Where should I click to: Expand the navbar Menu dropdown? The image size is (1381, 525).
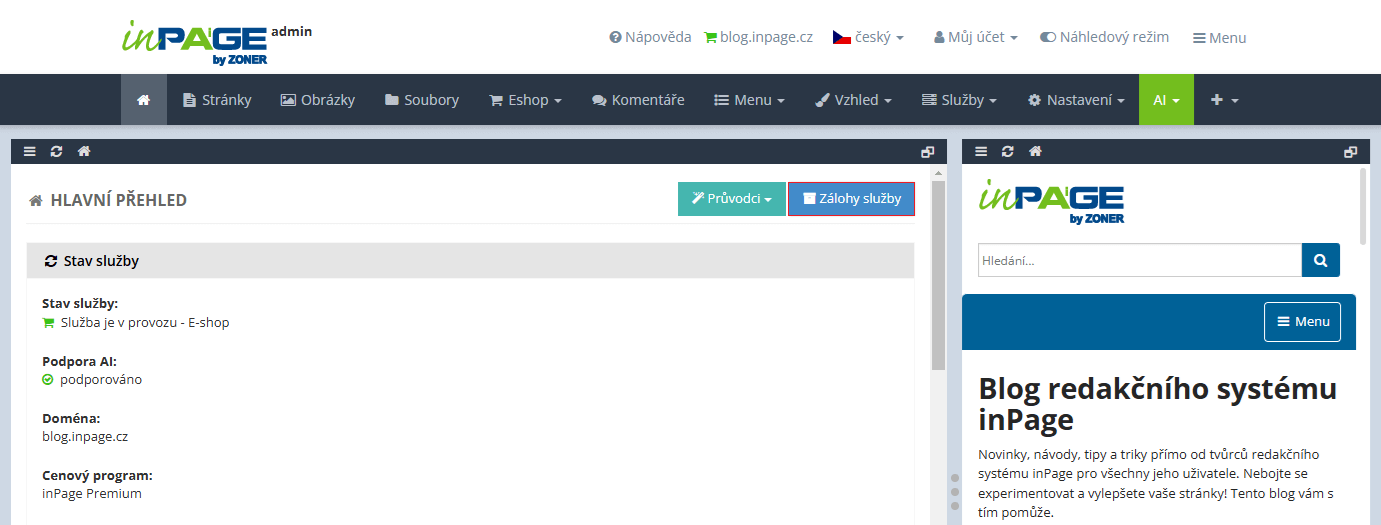[x=749, y=100]
